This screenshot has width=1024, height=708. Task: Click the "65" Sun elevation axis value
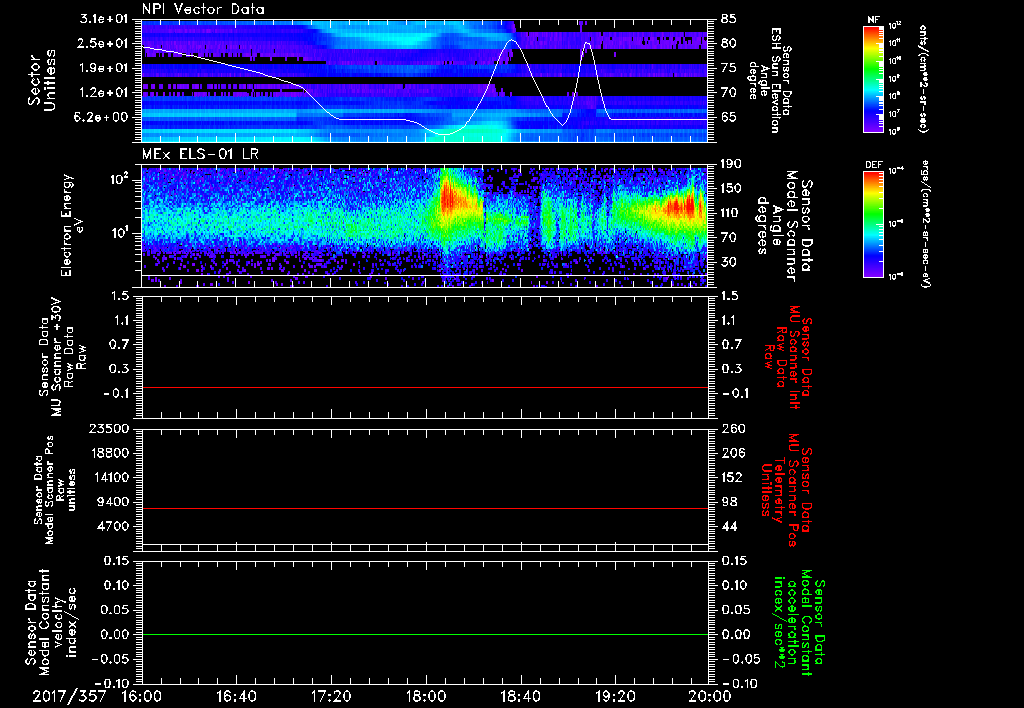[730, 117]
